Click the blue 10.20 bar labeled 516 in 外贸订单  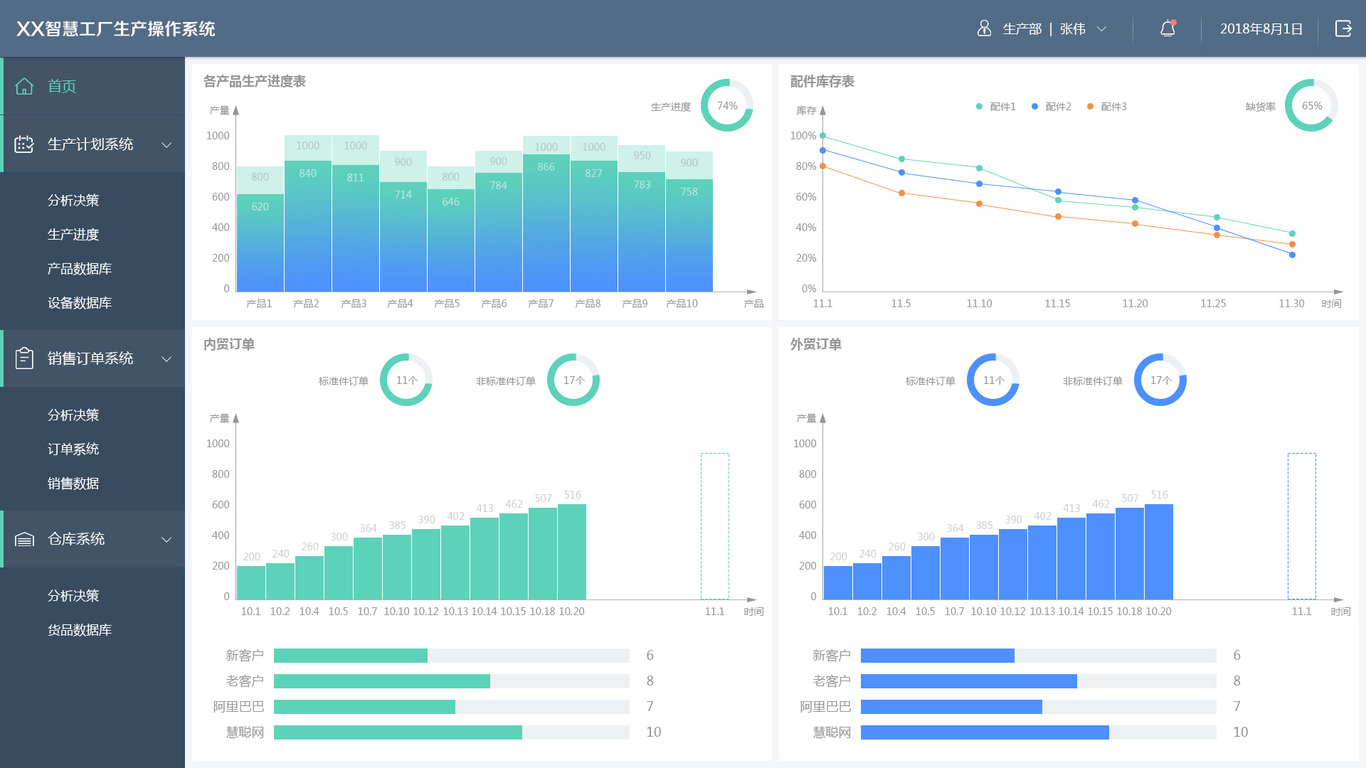[1159, 552]
